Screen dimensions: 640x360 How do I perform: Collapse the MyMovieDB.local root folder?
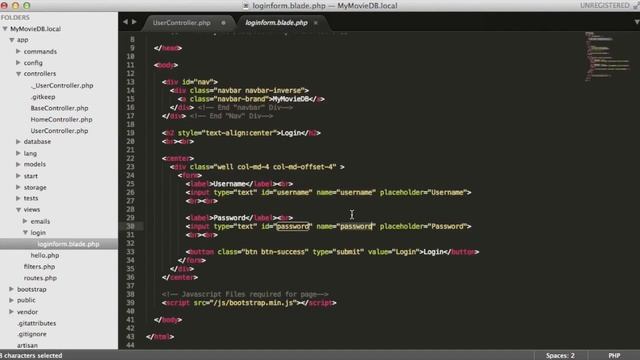5,29
